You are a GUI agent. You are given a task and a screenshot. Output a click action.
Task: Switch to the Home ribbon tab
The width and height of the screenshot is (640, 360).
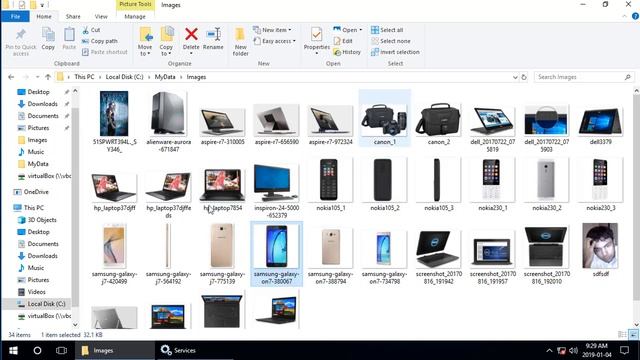[x=44, y=16]
